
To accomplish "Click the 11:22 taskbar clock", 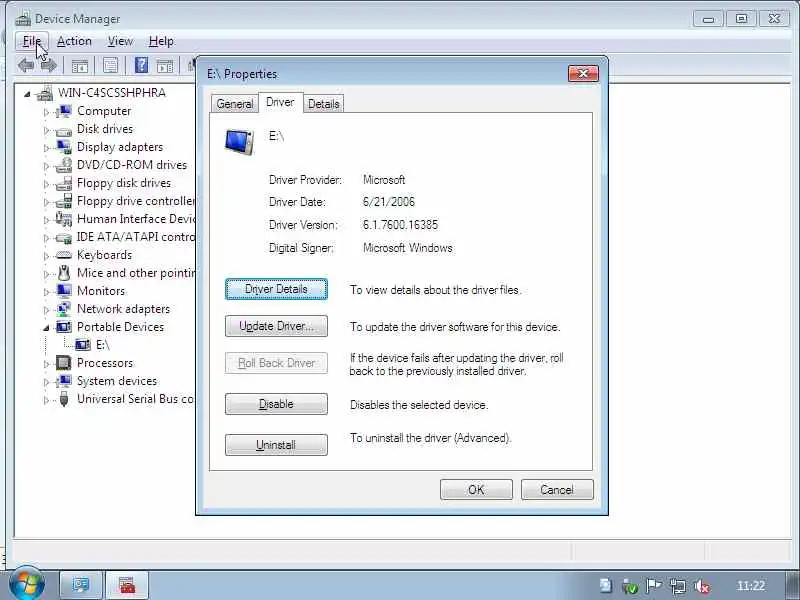I will coord(751,586).
